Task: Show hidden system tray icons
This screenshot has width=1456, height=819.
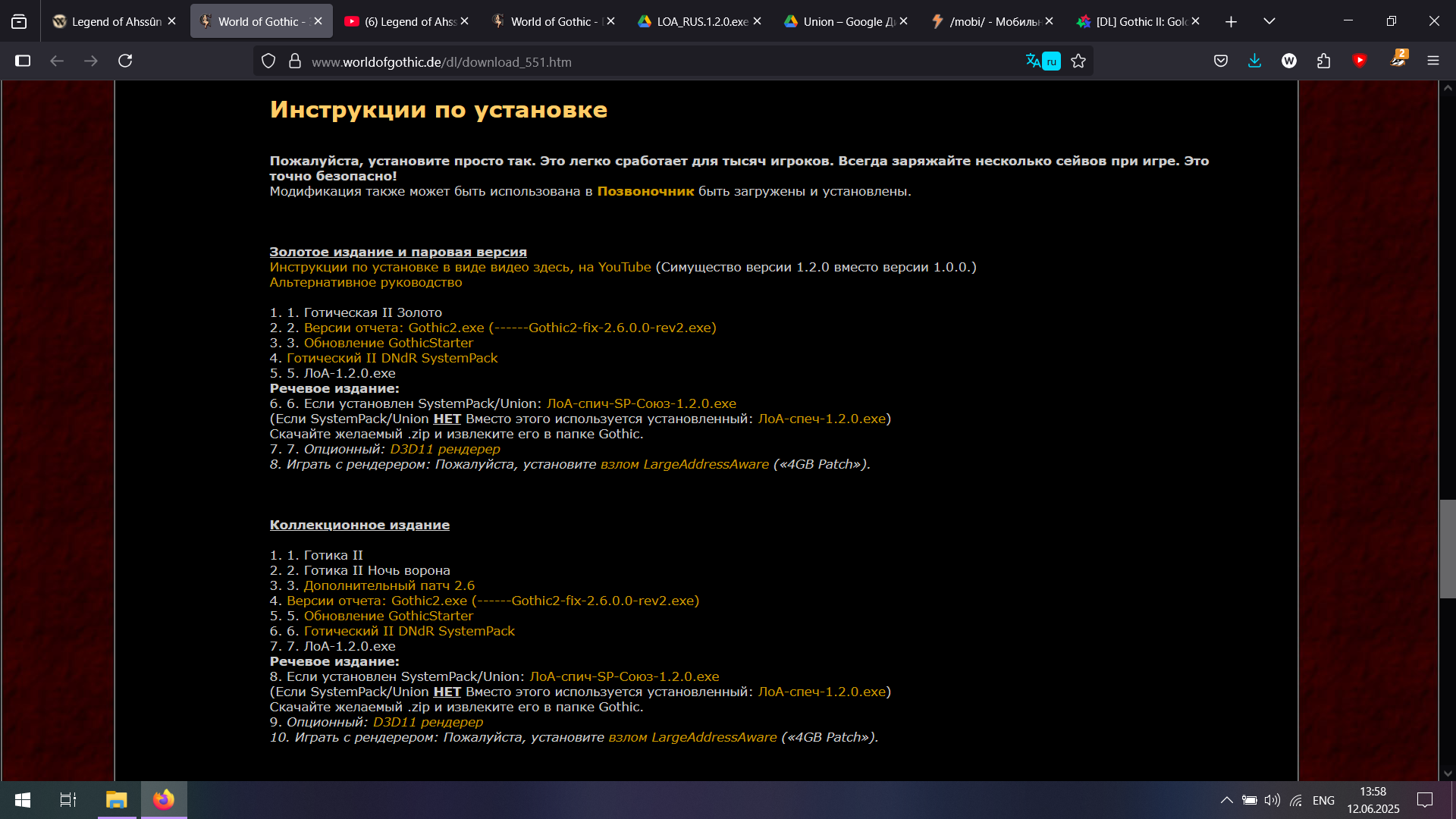Action: click(x=1226, y=800)
